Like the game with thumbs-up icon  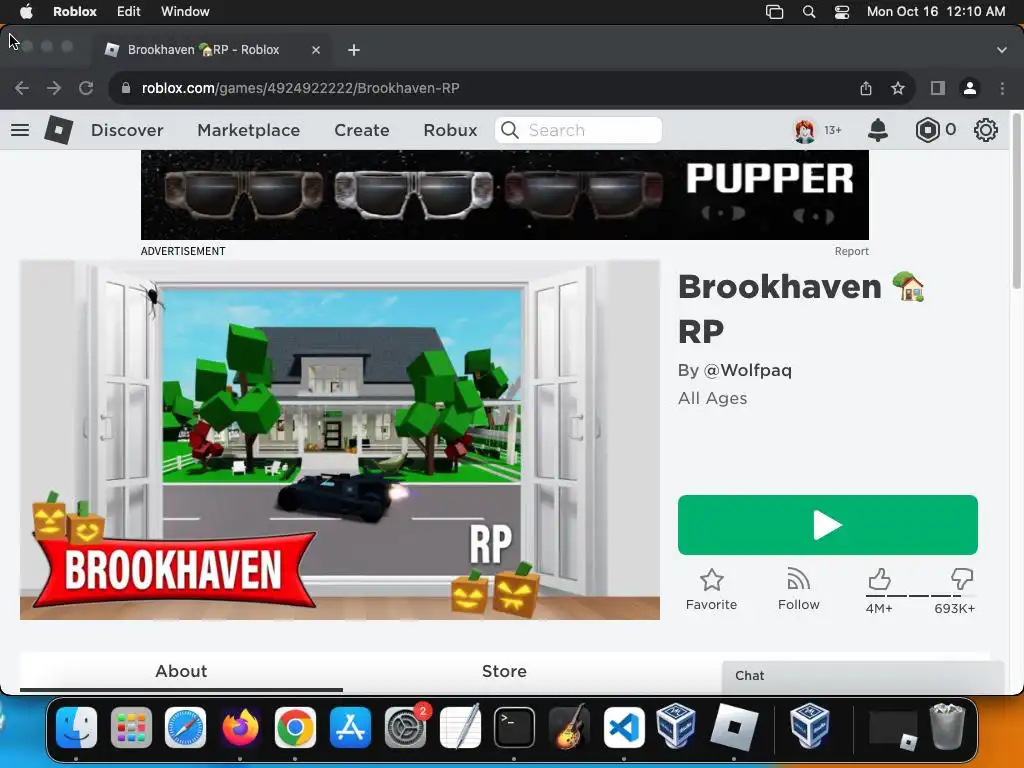879,579
